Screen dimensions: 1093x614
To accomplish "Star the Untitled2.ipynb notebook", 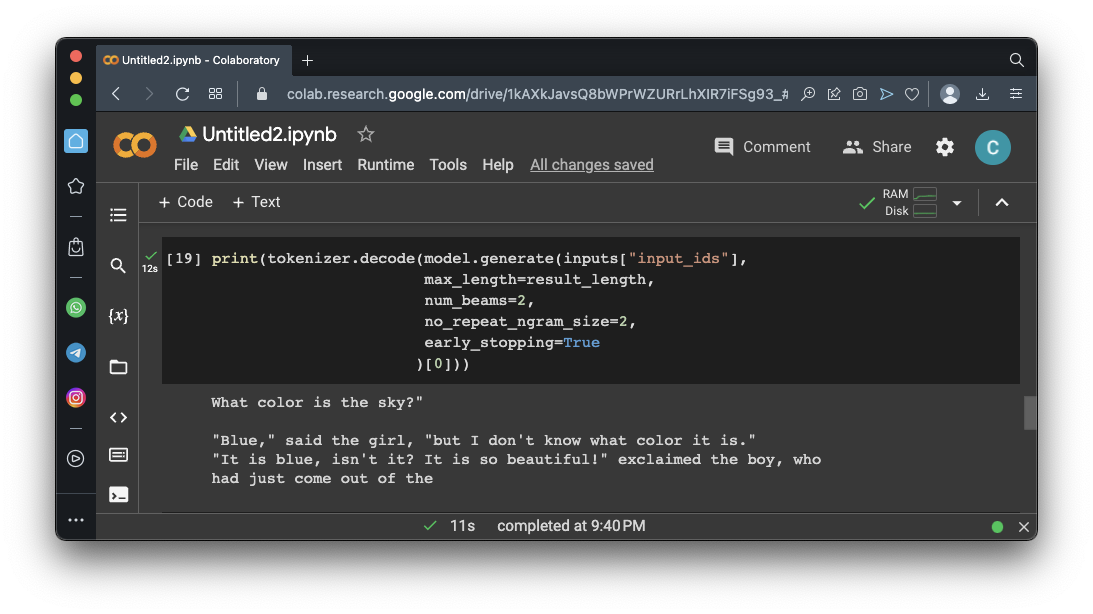I will pyautogui.click(x=366, y=134).
